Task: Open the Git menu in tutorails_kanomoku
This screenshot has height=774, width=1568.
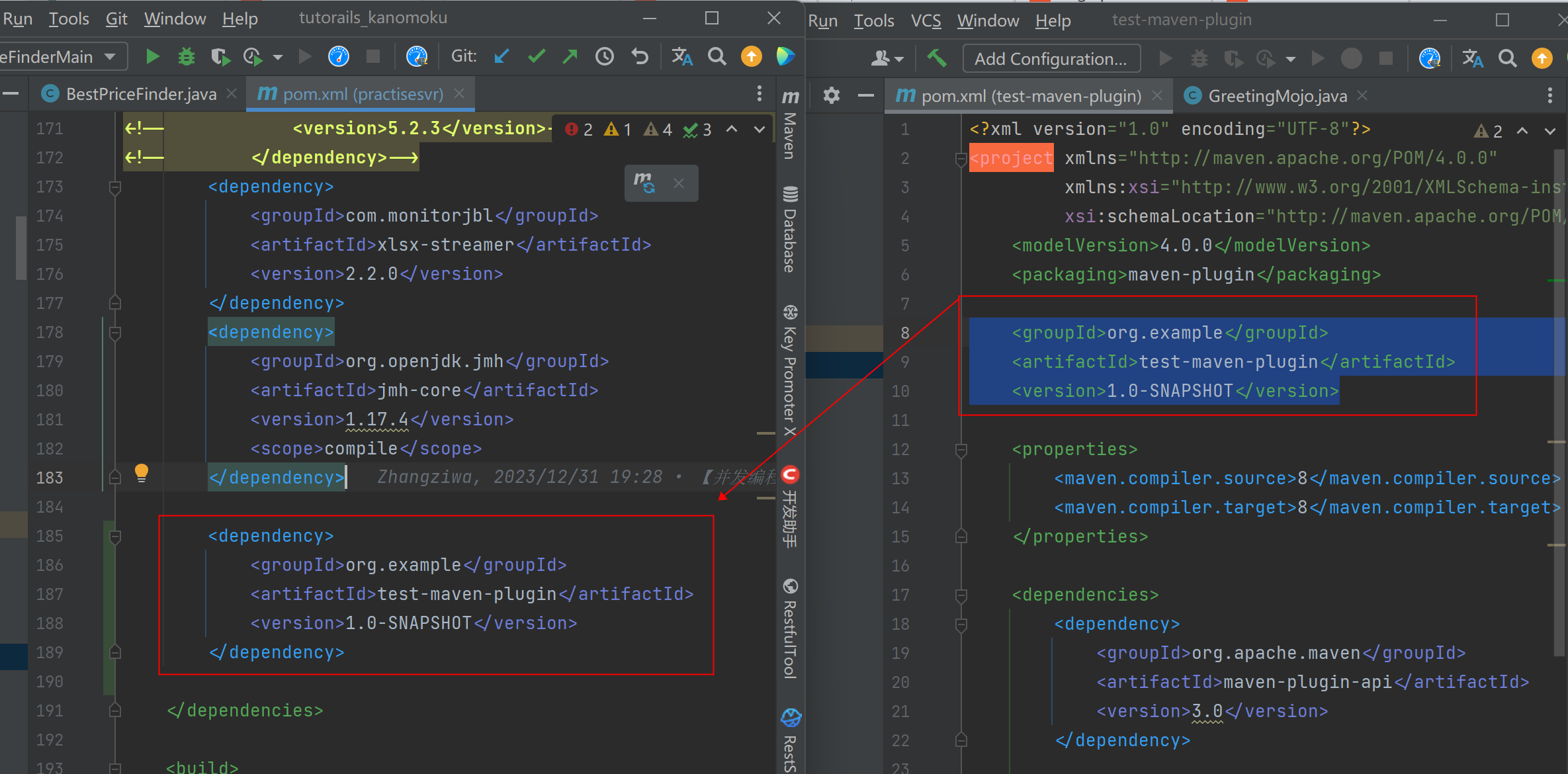Action: pos(116,19)
